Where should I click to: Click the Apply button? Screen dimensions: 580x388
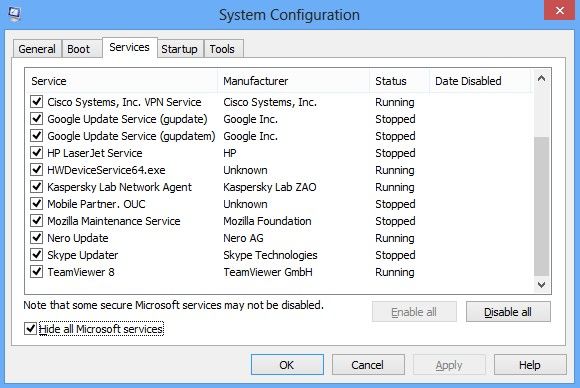pos(449,365)
